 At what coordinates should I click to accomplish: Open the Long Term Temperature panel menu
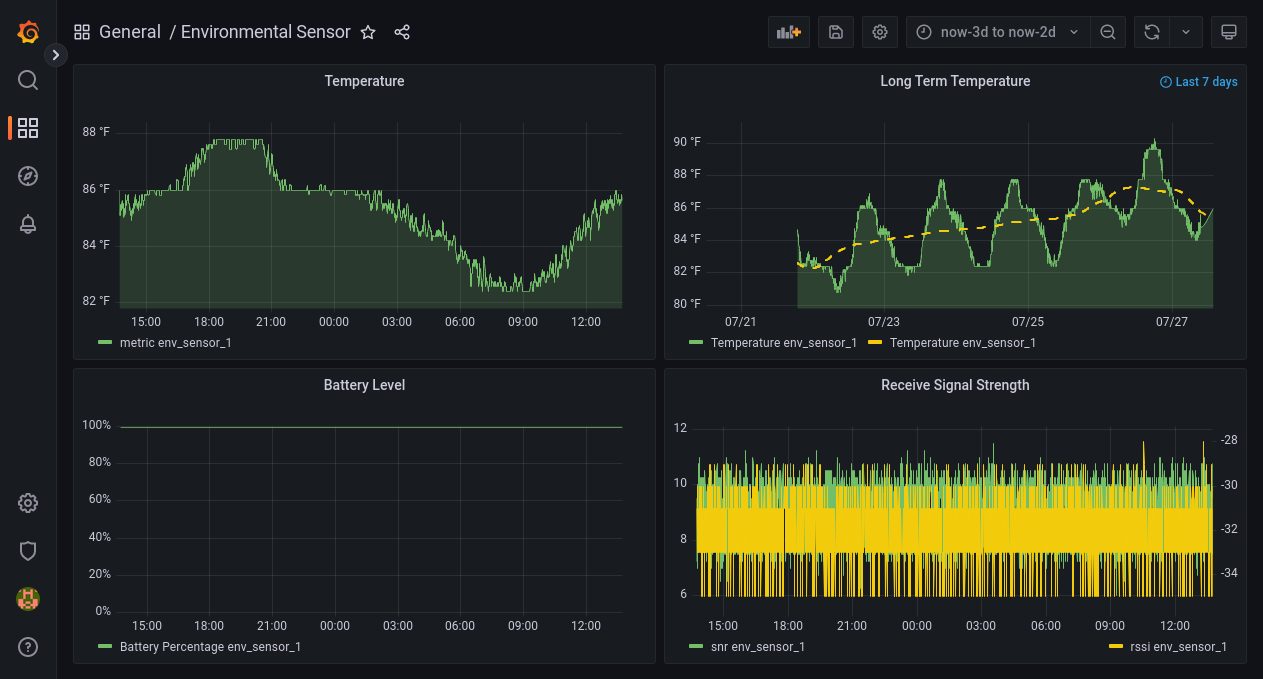click(x=955, y=81)
